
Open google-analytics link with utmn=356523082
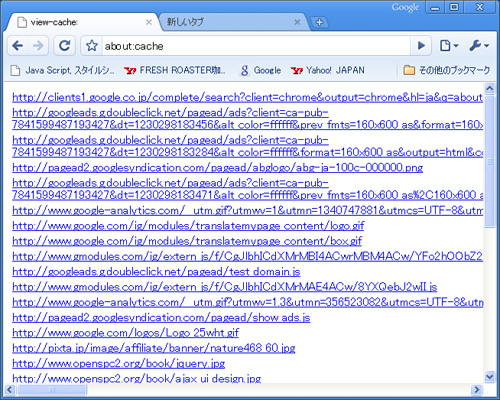click(x=247, y=302)
